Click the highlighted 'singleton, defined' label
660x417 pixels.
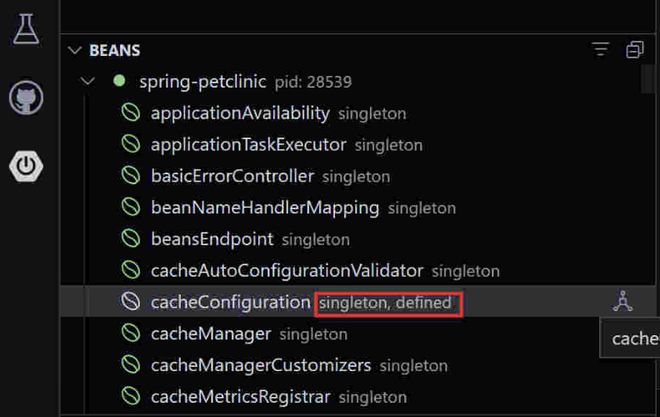coord(388,302)
